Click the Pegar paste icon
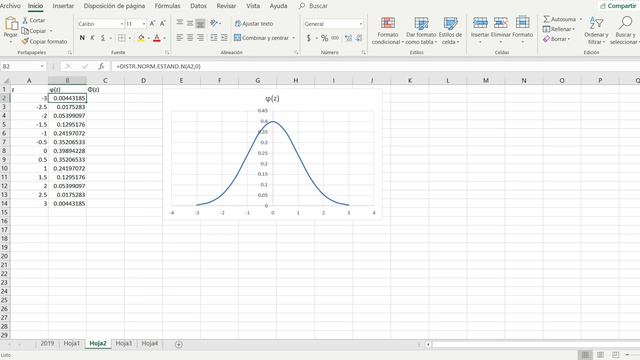Screen dimensions: 640x360 point(11,24)
